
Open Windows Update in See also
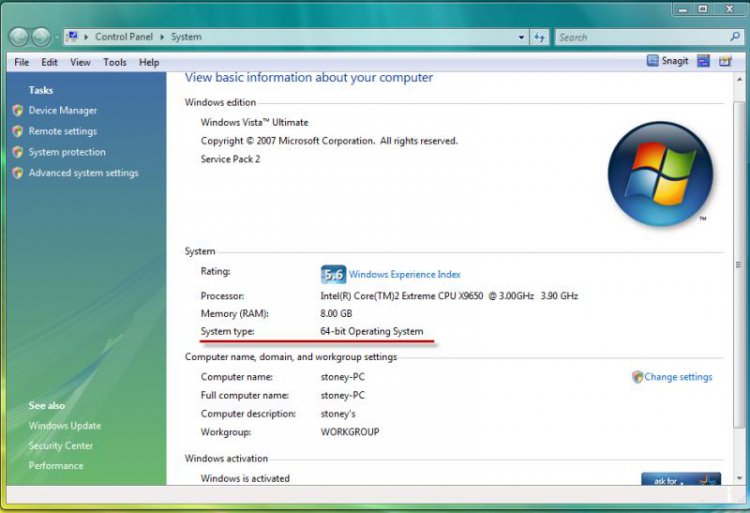pos(65,426)
